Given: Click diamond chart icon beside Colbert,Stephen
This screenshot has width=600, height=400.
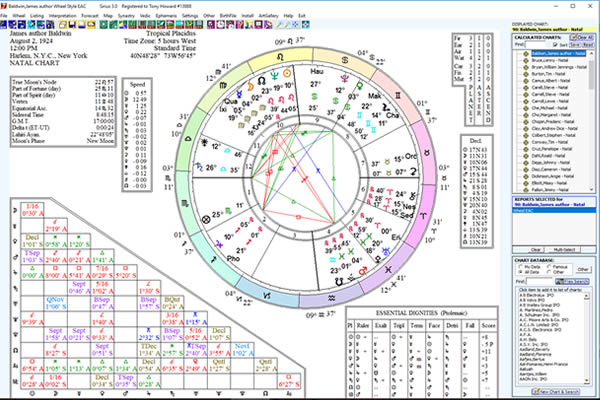Looking at the screenshot, I should (526, 135).
